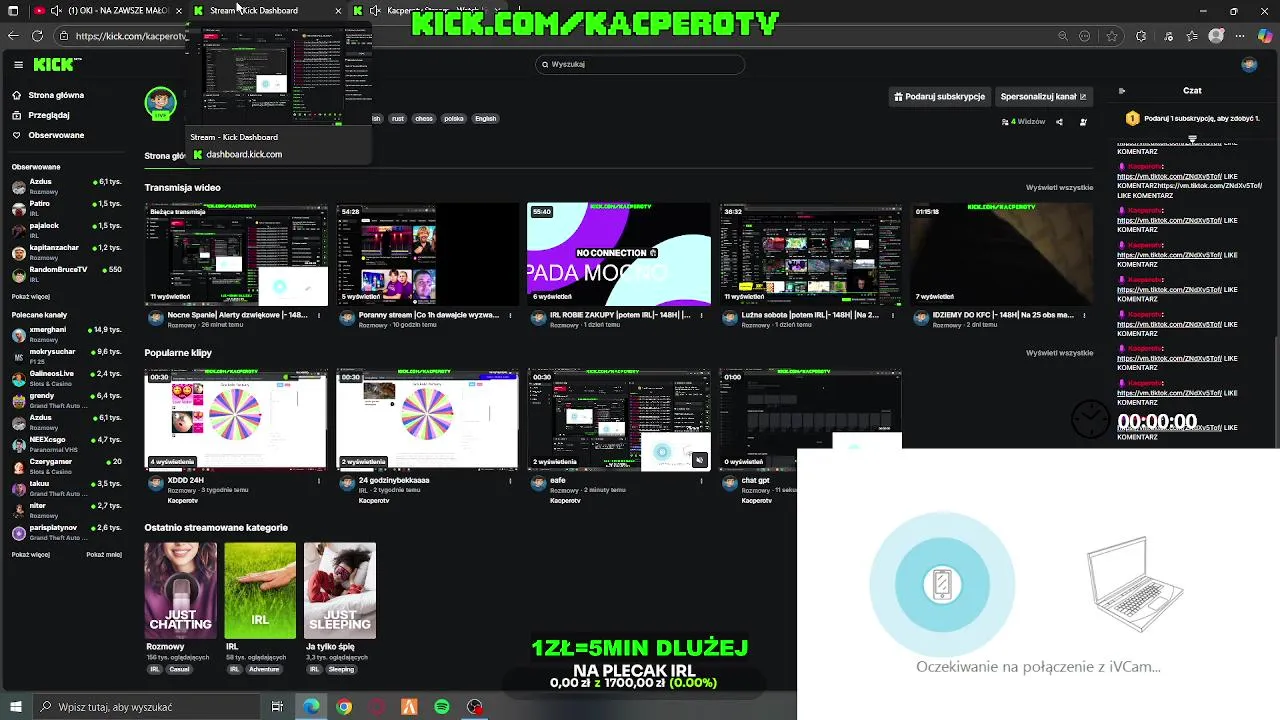Open the Luźna sobota video thumbnail

(810, 254)
